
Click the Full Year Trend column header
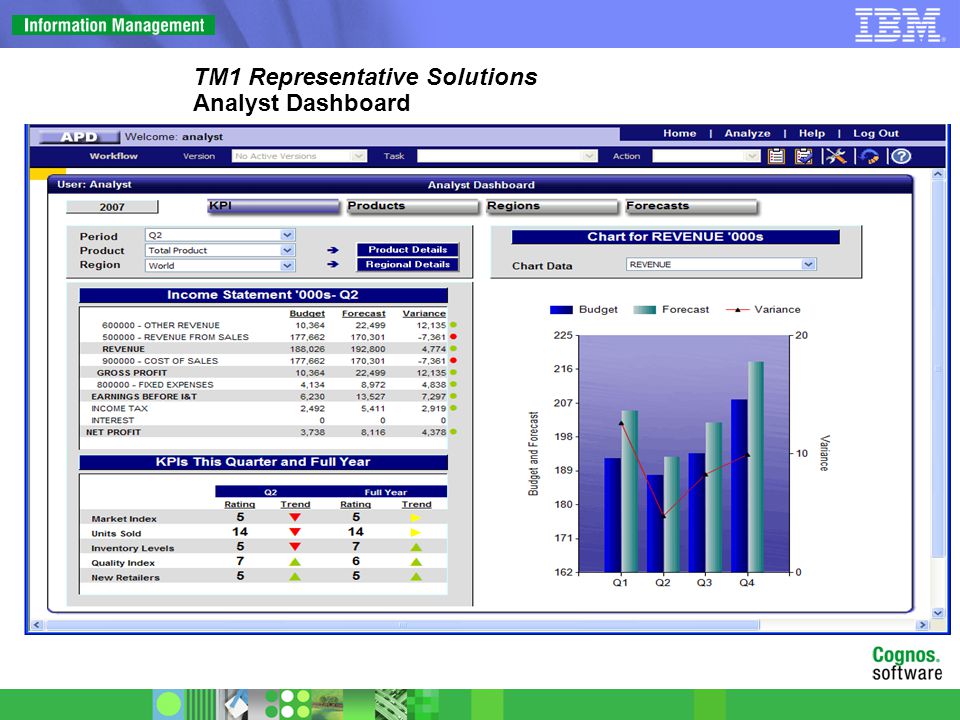(x=416, y=504)
